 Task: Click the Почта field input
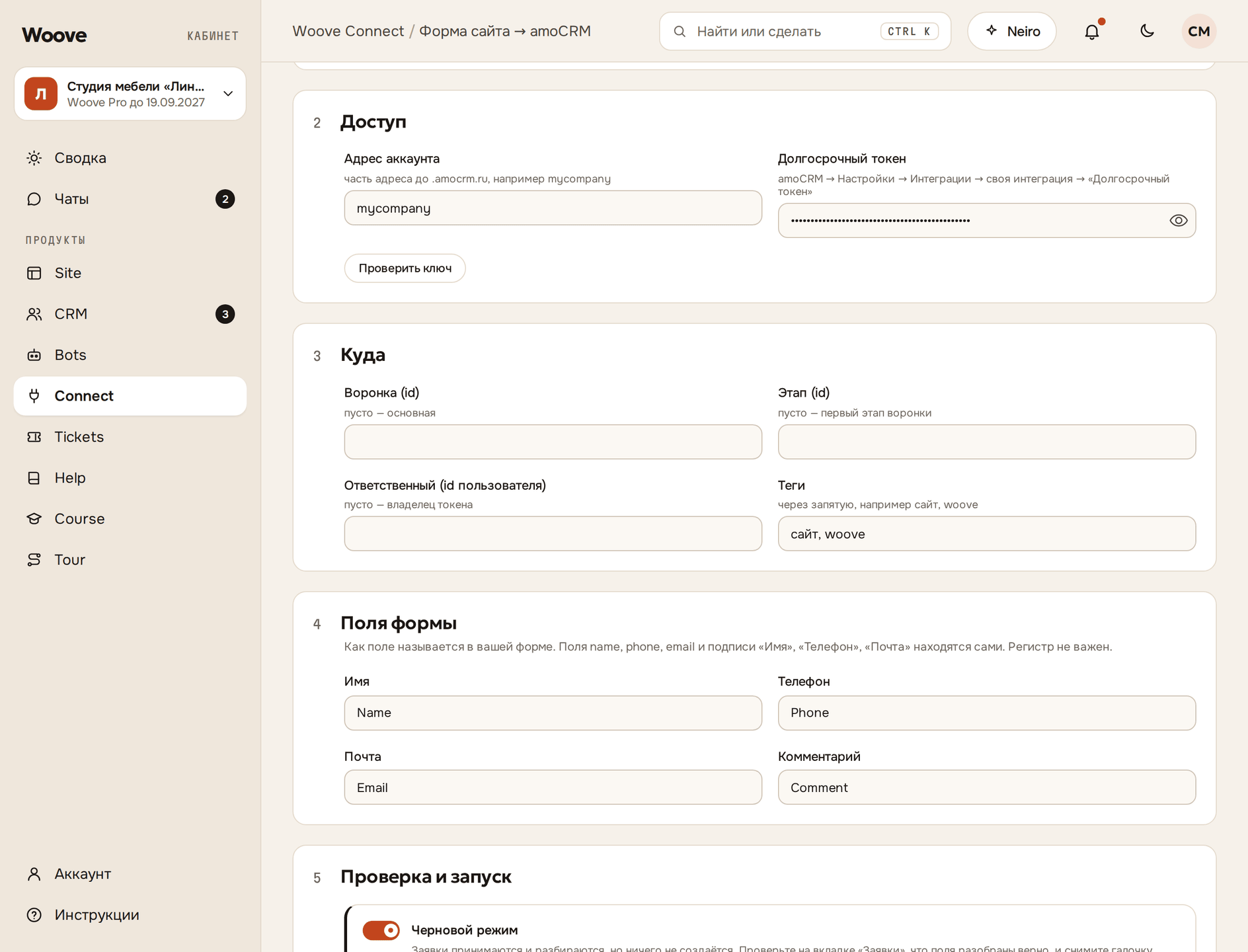click(x=553, y=787)
